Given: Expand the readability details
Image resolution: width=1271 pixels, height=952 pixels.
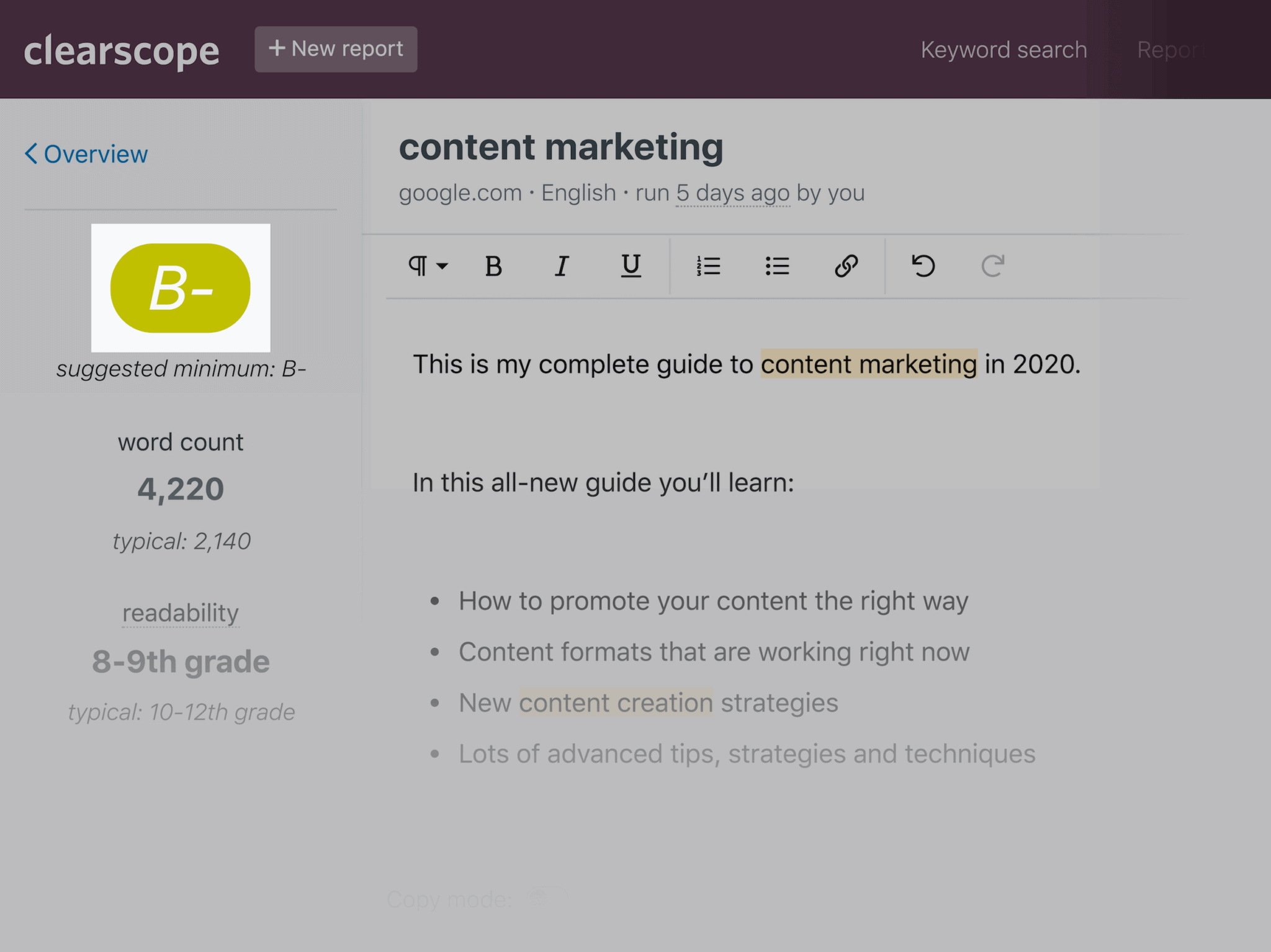Looking at the screenshot, I should (x=180, y=613).
